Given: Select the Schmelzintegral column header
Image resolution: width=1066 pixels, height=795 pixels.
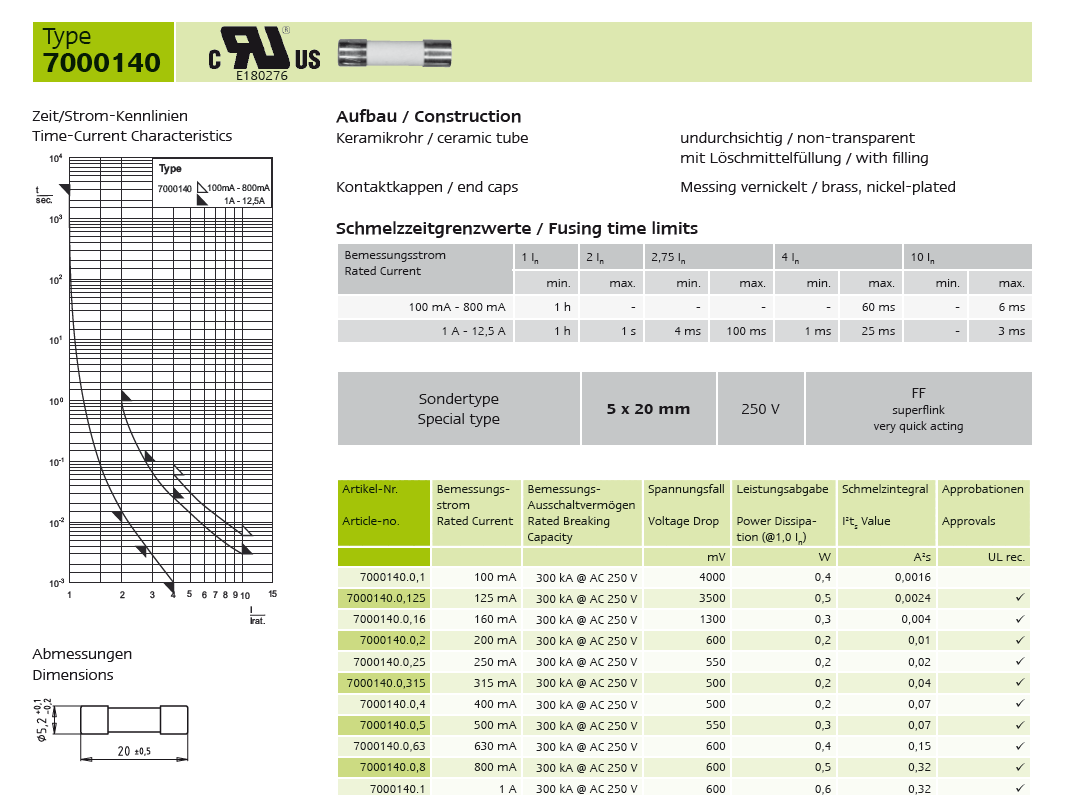Looking at the screenshot, I should [886, 513].
